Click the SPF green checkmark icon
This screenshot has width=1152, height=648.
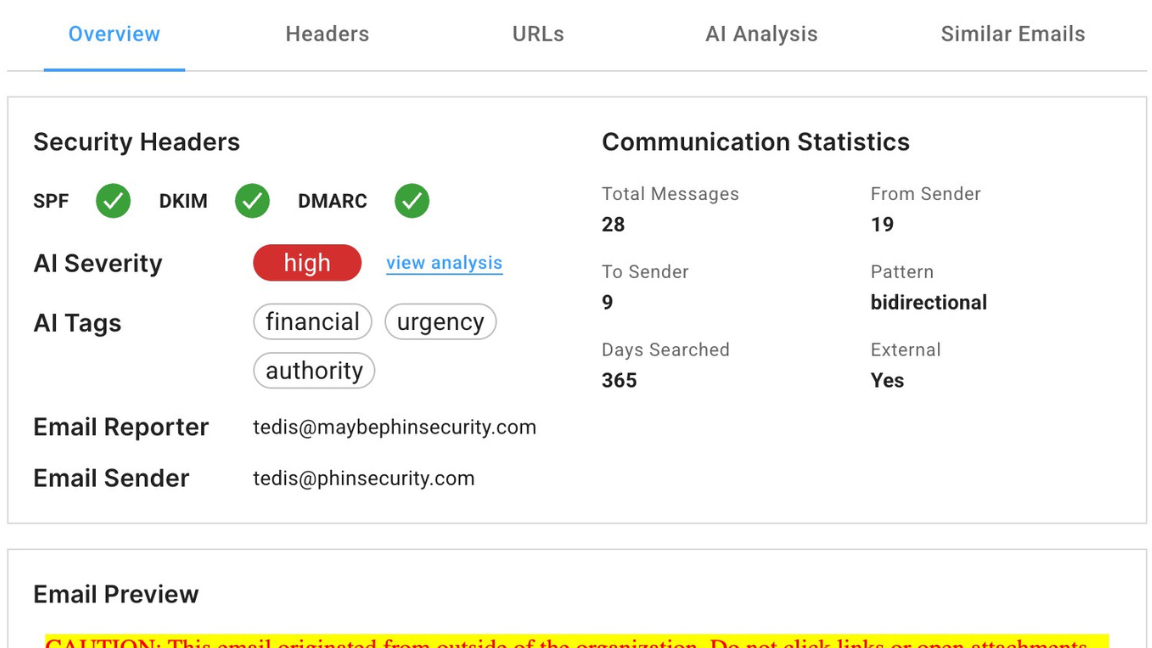click(x=113, y=201)
